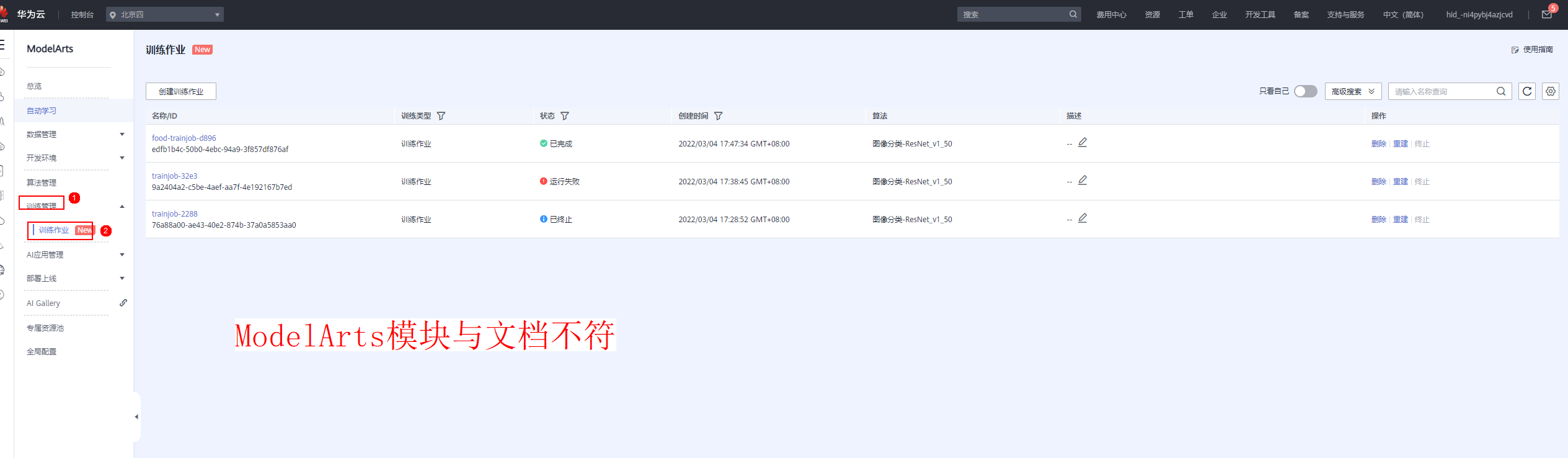Open the table settings gear icon
The height and width of the screenshot is (458, 1568).
pyautogui.click(x=1551, y=91)
